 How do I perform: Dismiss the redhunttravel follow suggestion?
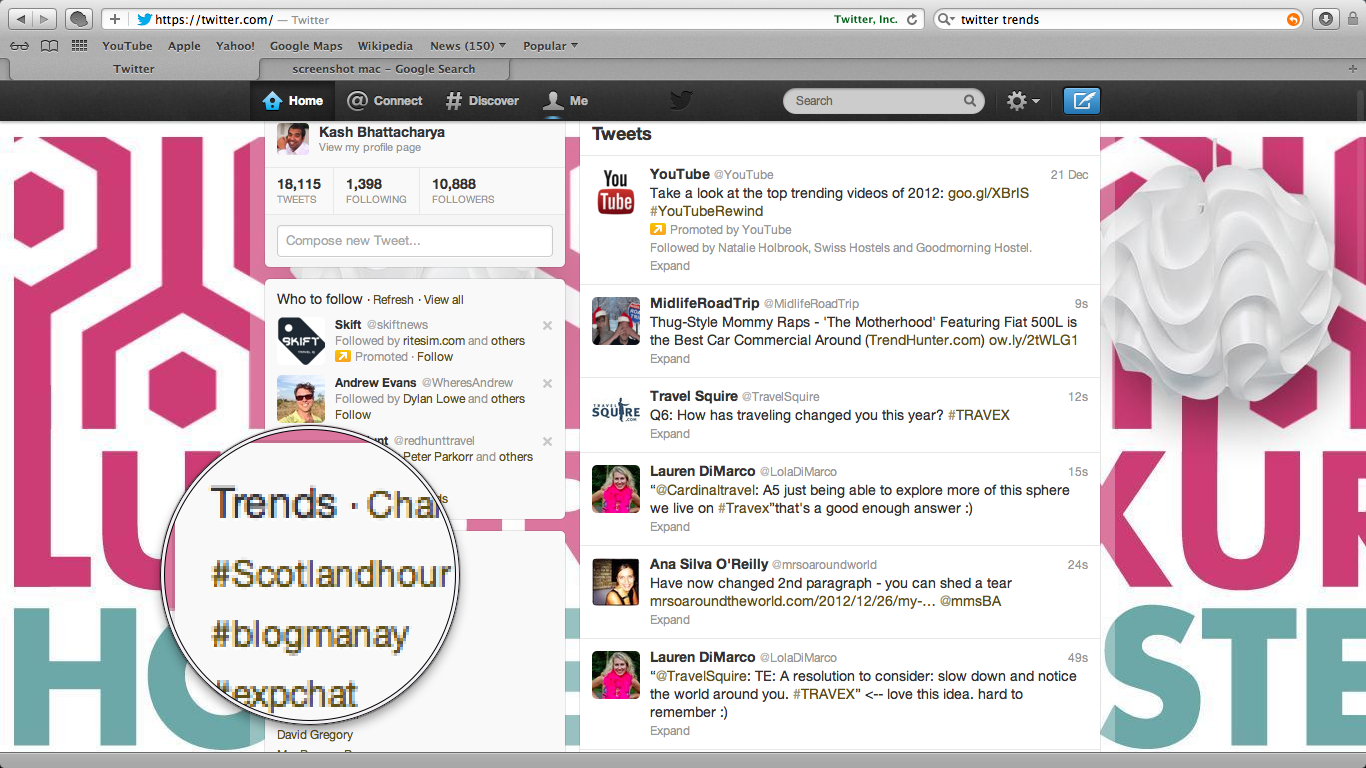pyautogui.click(x=547, y=441)
